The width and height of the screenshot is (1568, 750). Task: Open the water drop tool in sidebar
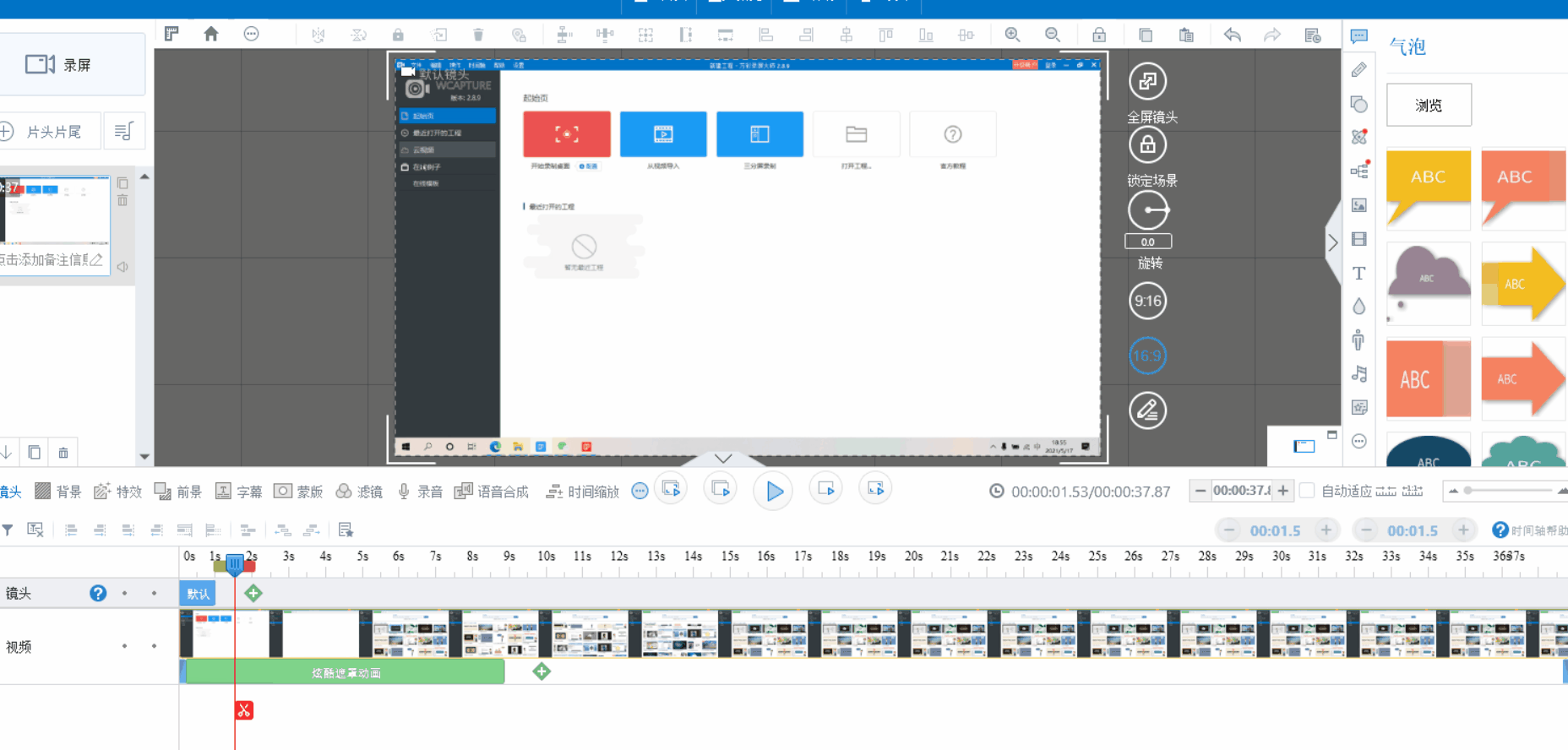coord(1359,307)
